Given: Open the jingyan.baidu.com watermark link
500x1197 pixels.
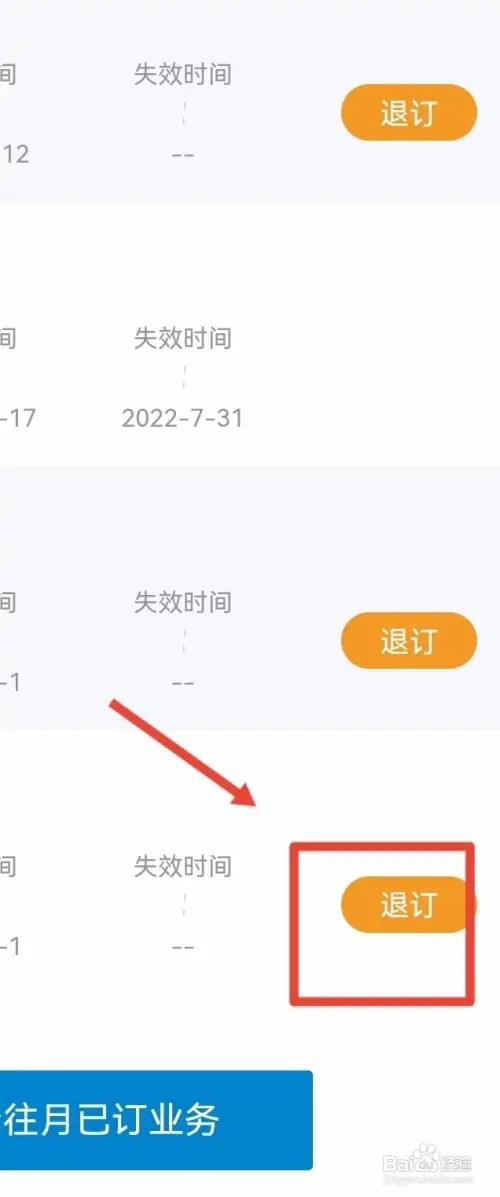Looking at the screenshot, I should pyautogui.click(x=429, y=1178).
